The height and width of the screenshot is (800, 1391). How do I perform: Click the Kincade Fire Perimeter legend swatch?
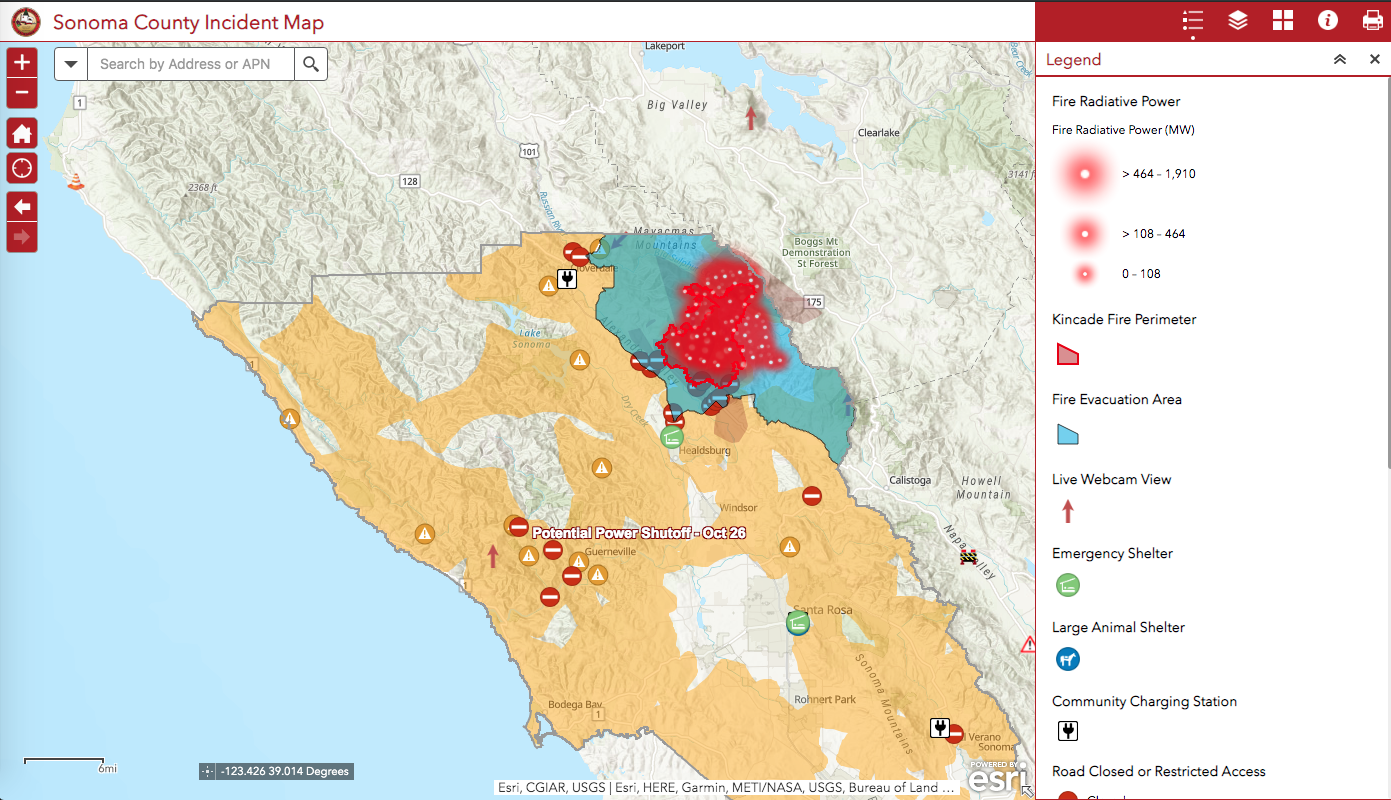pos(1068,354)
